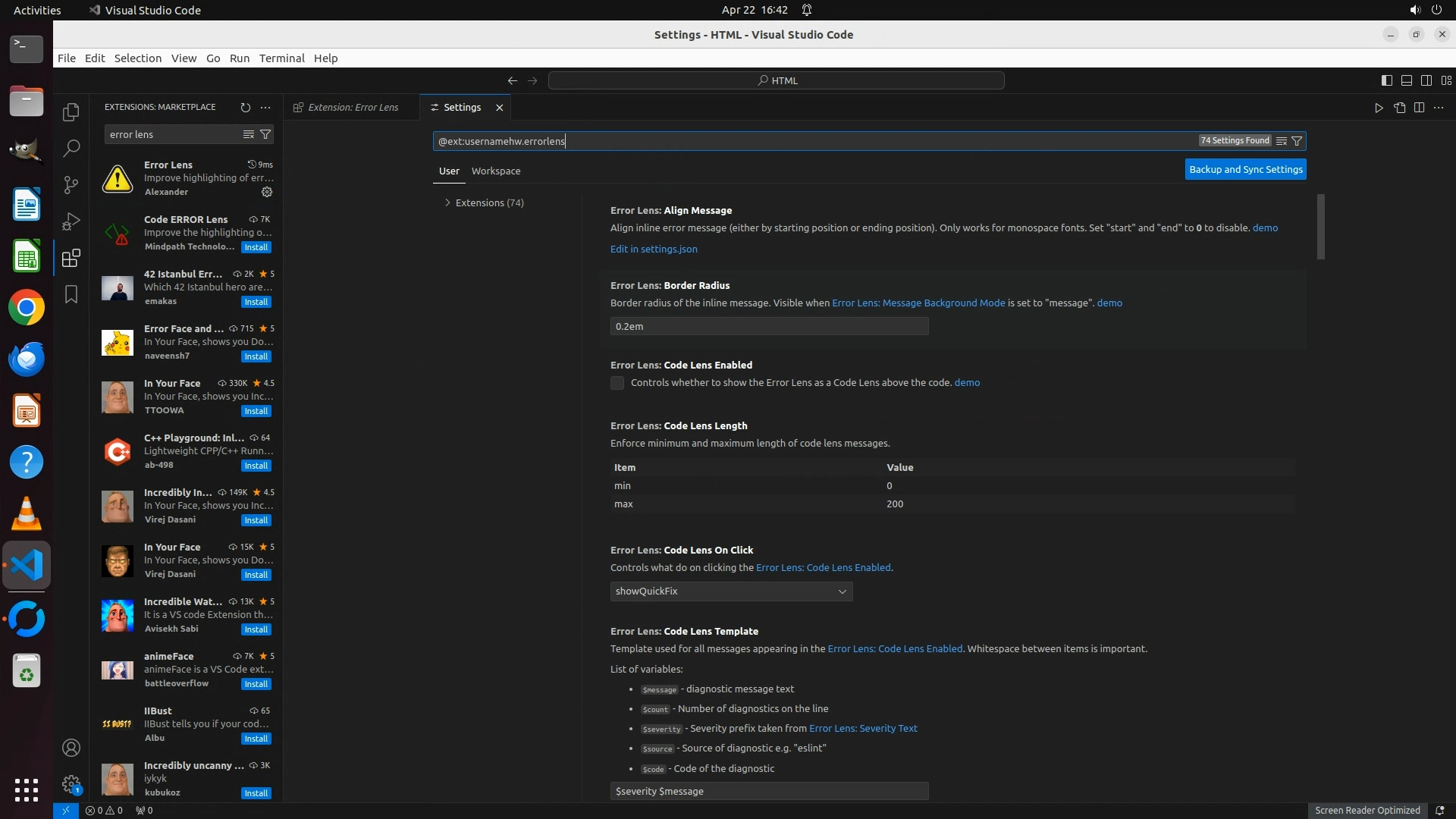The width and height of the screenshot is (1456, 819).
Task: Clear settings search input icon
Action: 1281,141
